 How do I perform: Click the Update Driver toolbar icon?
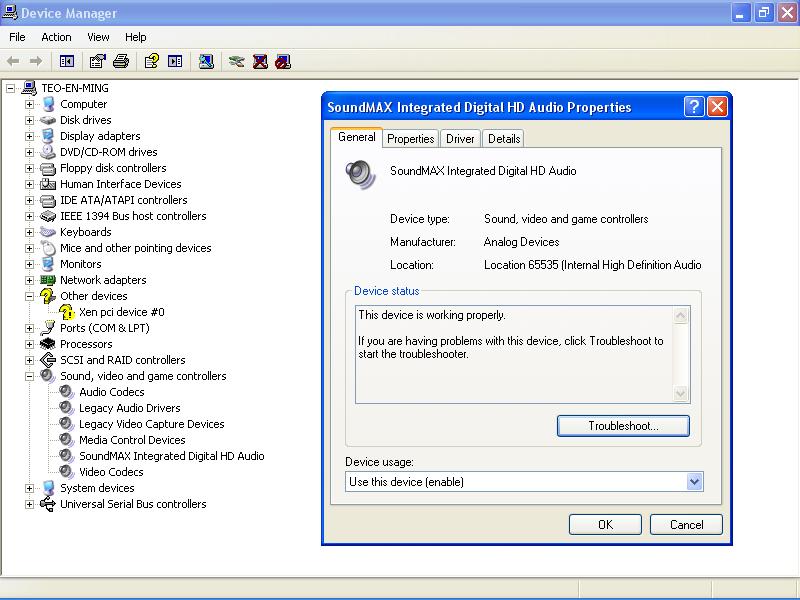coord(236,61)
